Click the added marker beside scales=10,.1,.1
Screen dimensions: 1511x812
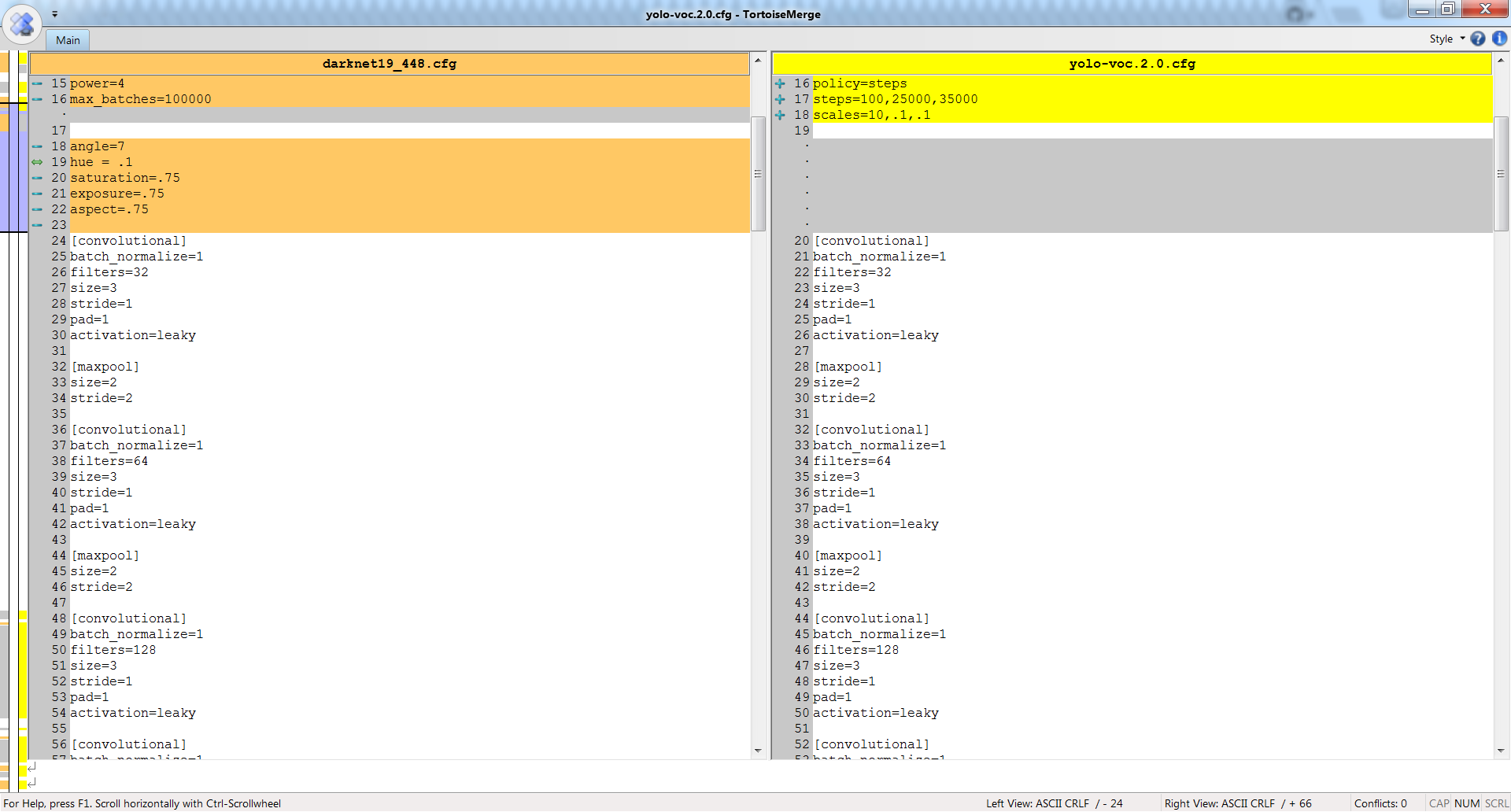pyautogui.click(x=780, y=115)
